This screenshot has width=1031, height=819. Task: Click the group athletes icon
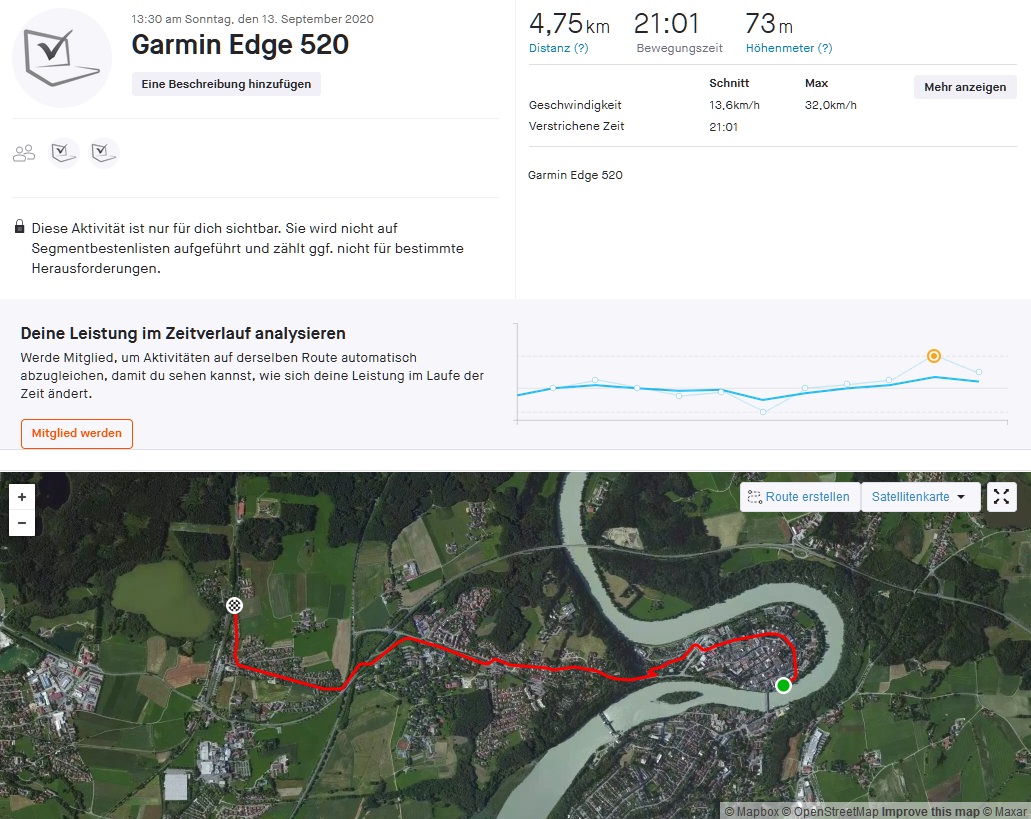pyautogui.click(x=24, y=153)
